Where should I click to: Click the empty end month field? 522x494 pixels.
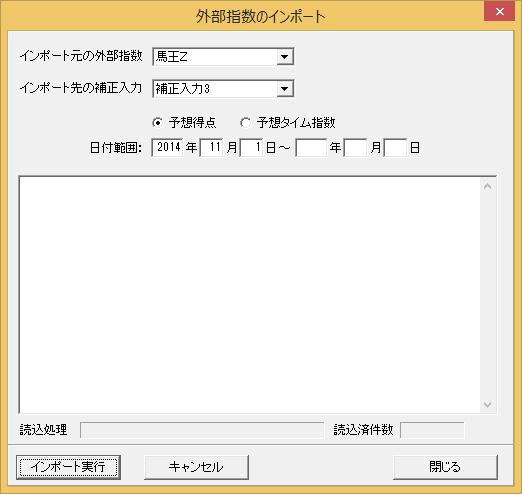click(x=356, y=147)
